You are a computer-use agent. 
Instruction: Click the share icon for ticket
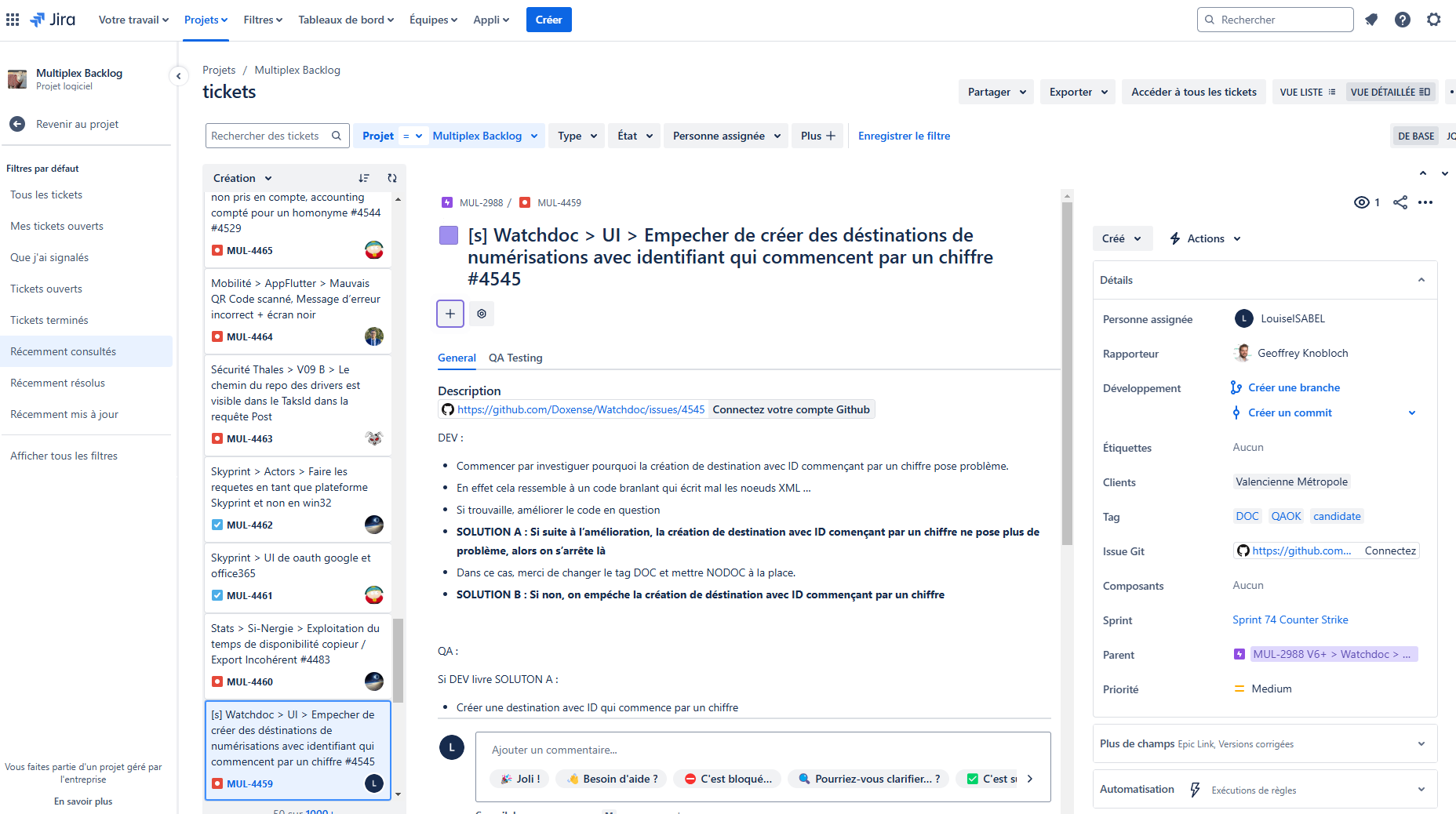pos(1400,202)
